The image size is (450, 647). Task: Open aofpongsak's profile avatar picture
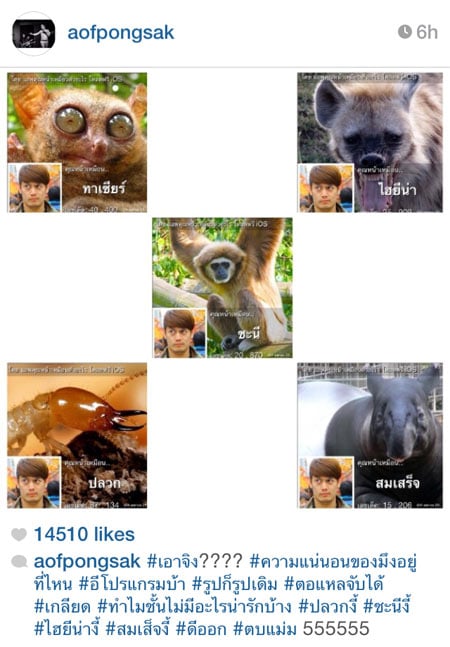point(33,33)
